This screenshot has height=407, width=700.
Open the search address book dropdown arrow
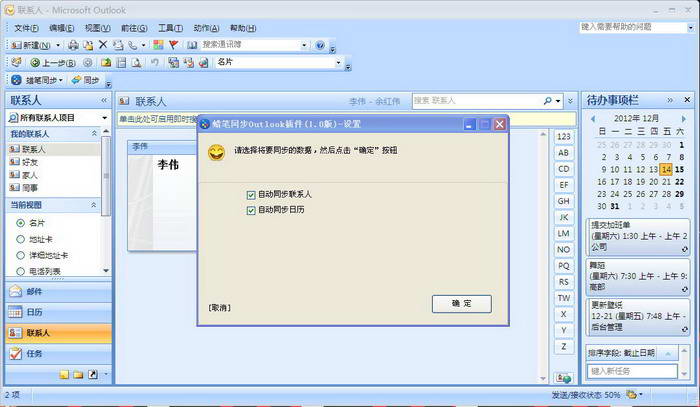pyautogui.click(x=304, y=45)
